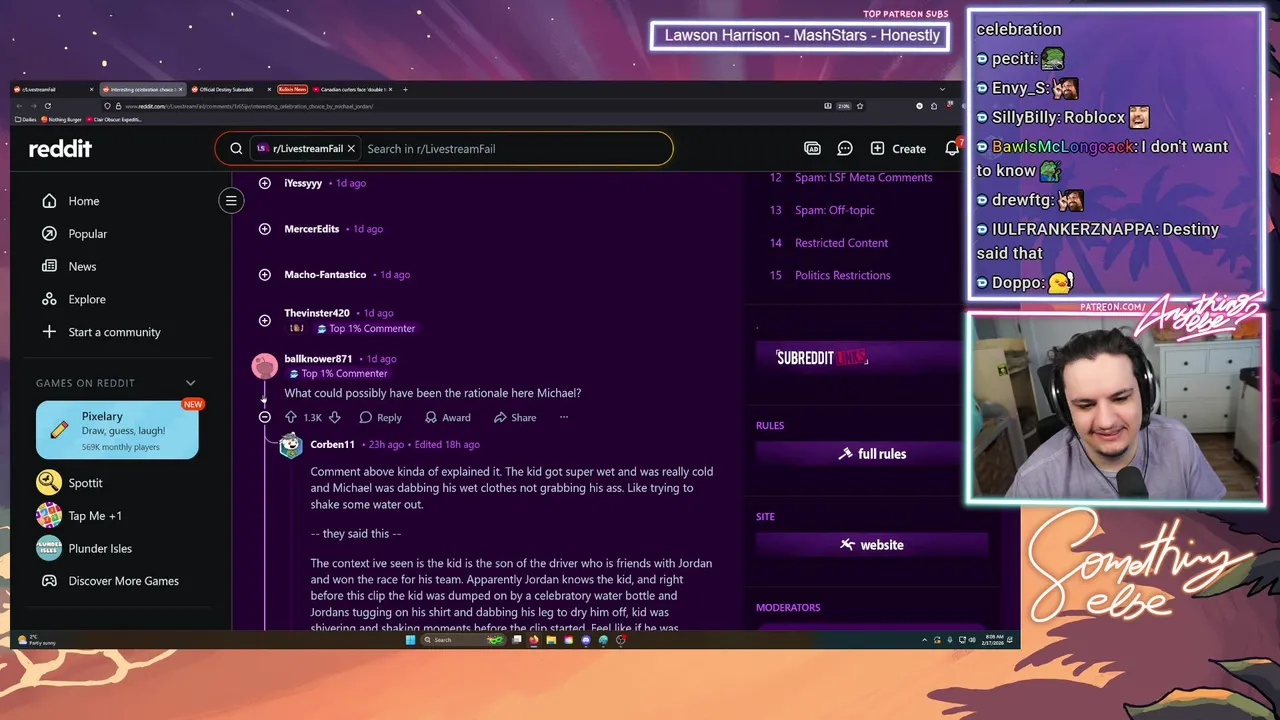Open the Reddit advertise icon
Image resolution: width=1280 pixels, height=720 pixels.
click(812, 148)
